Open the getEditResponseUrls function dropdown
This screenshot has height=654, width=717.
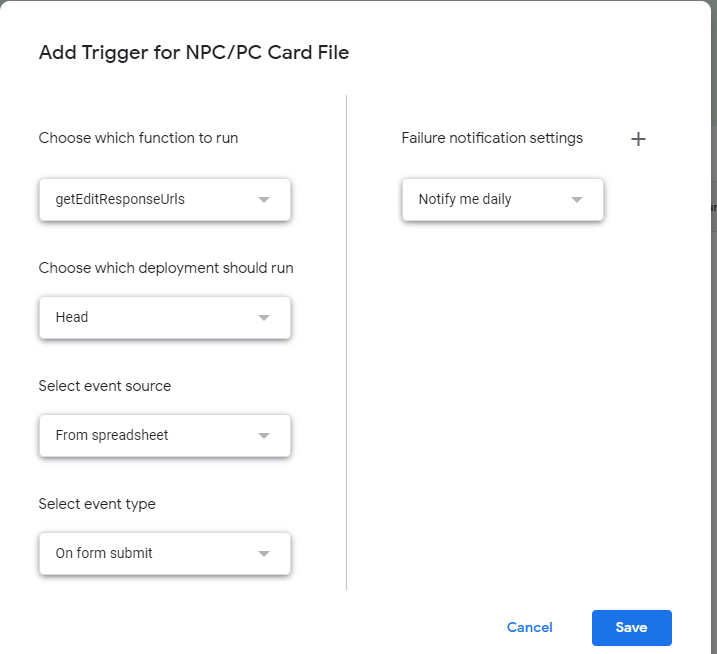(x=150, y=200)
